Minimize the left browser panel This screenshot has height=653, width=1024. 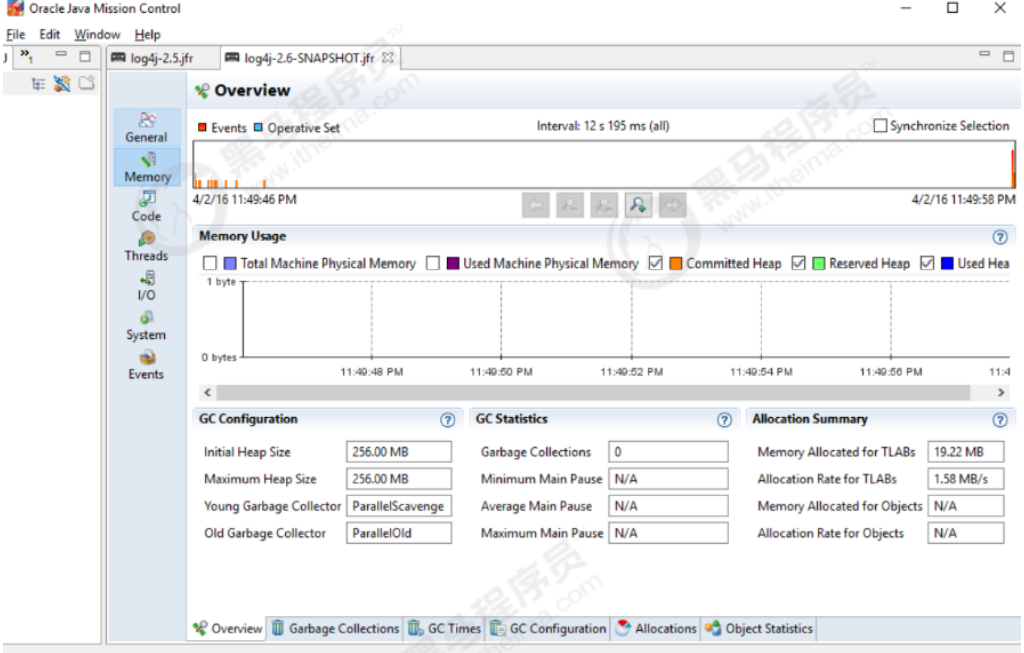(61, 55)
